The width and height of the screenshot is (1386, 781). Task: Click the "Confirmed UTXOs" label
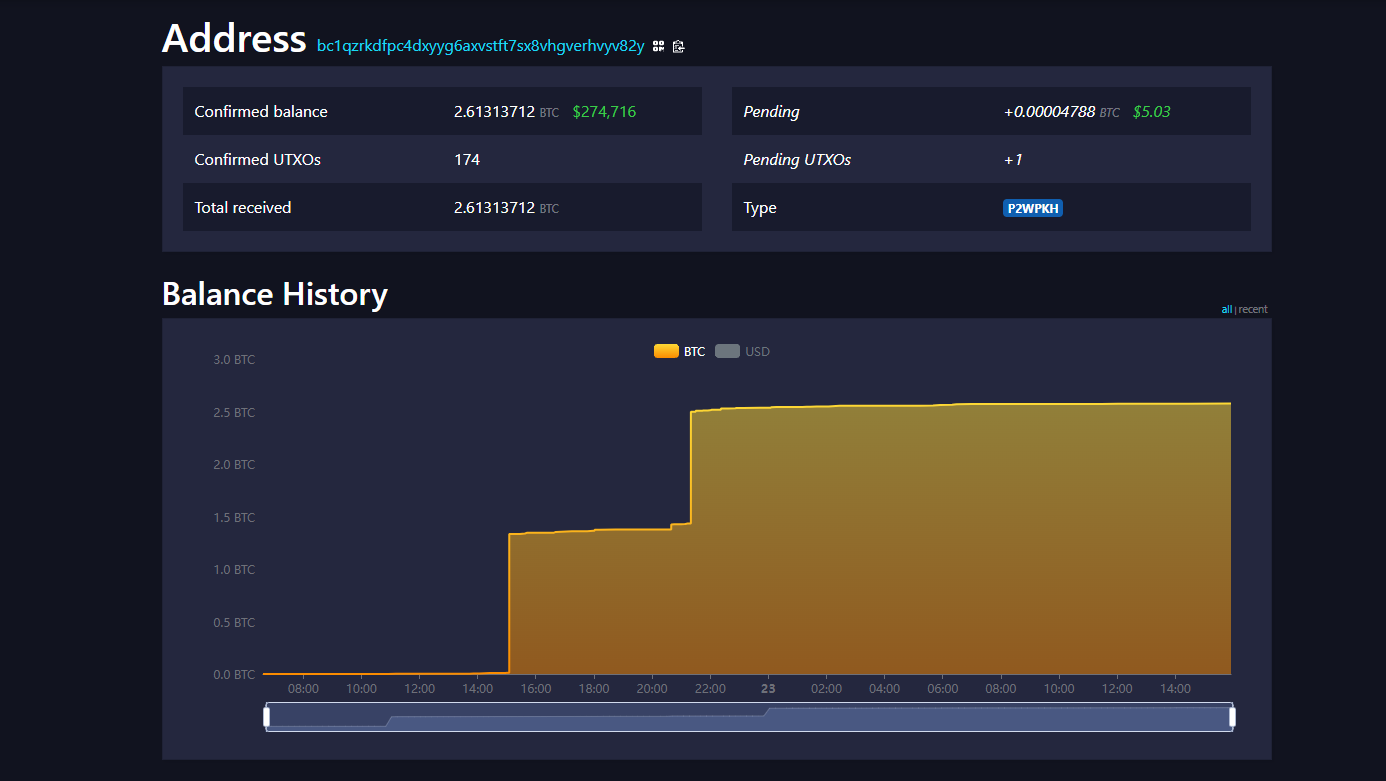point(258,160)
